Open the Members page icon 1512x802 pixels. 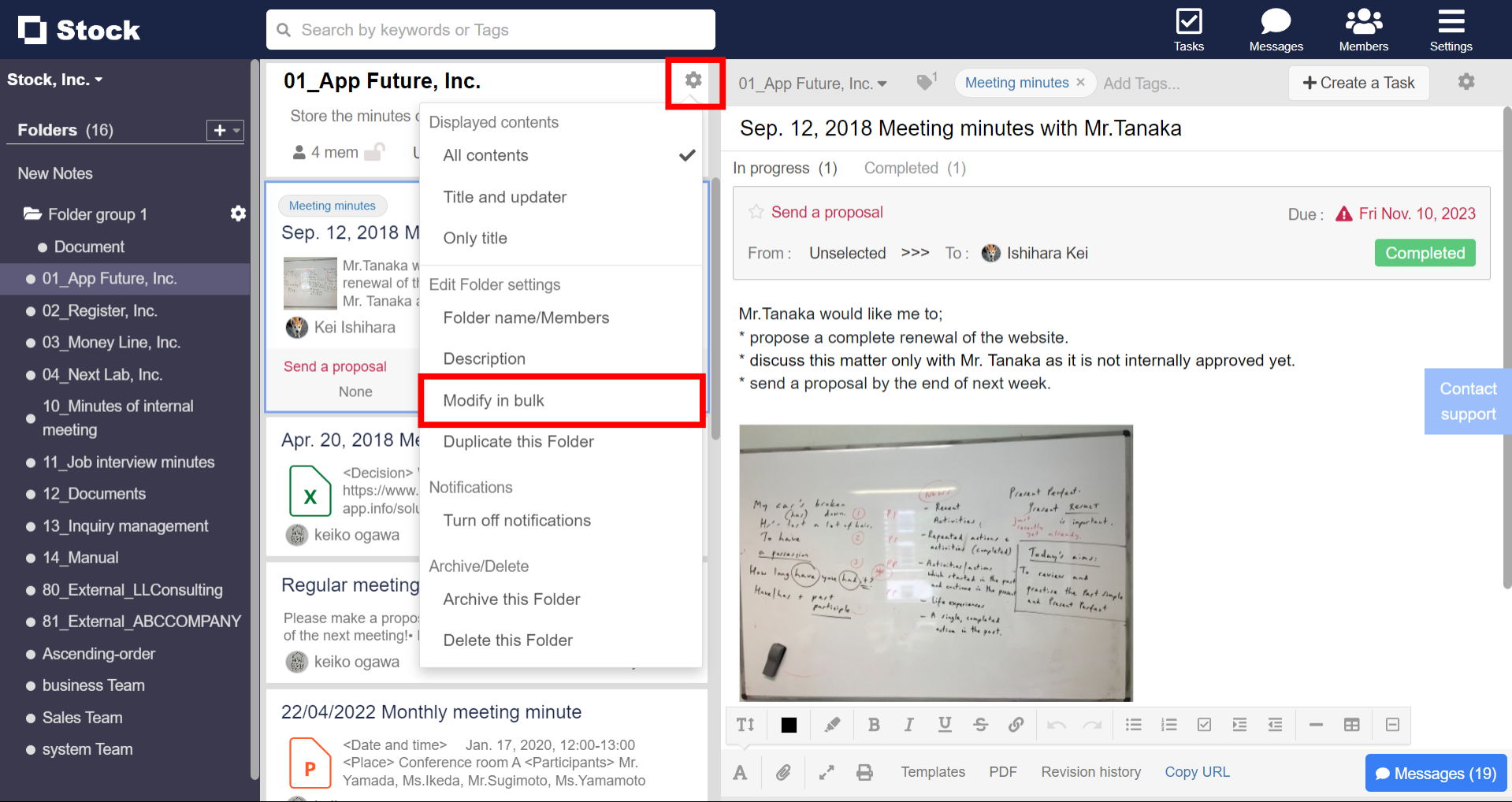click(1363, 29)
